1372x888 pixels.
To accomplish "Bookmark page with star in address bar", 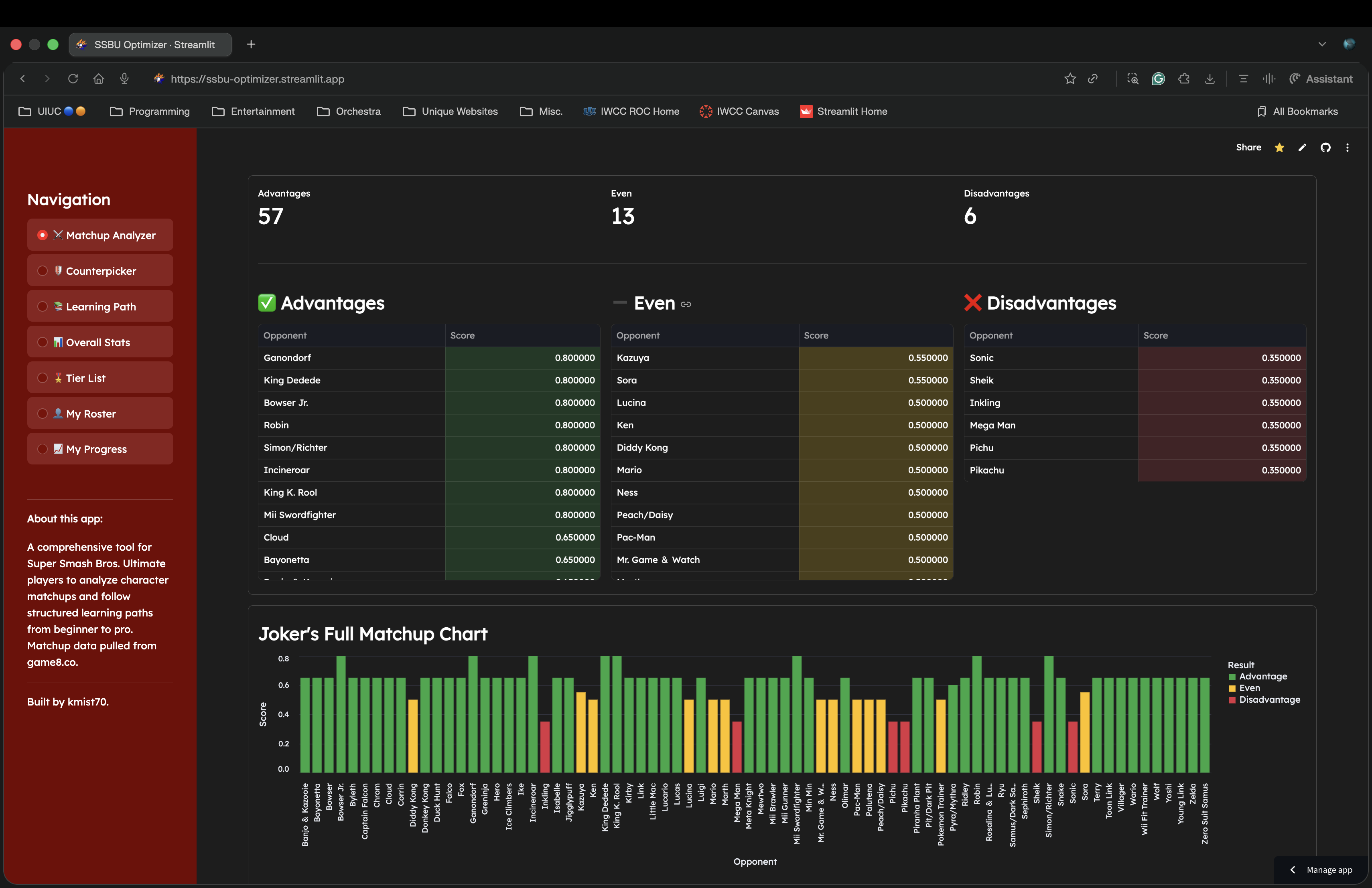I will pos(1070,79).
